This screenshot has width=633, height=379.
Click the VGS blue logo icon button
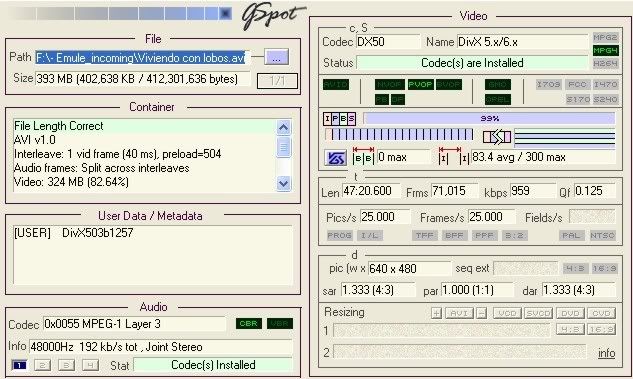click(x=335, y=158)
